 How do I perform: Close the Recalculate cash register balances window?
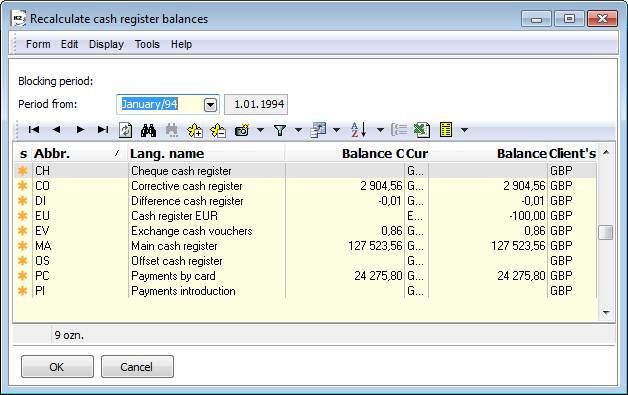pyautogui.click(x=602, y=19)
